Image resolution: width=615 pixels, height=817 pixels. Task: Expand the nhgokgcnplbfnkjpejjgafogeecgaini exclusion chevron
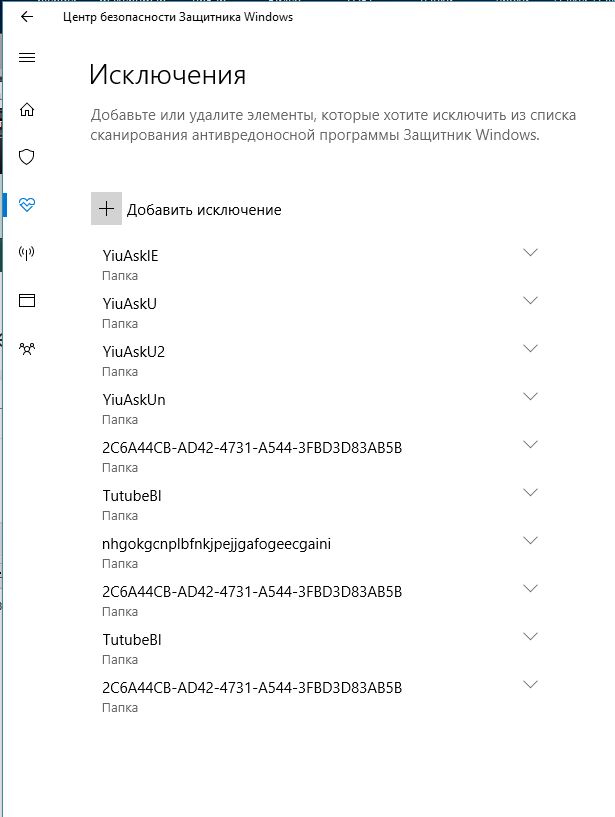[531, 541]
